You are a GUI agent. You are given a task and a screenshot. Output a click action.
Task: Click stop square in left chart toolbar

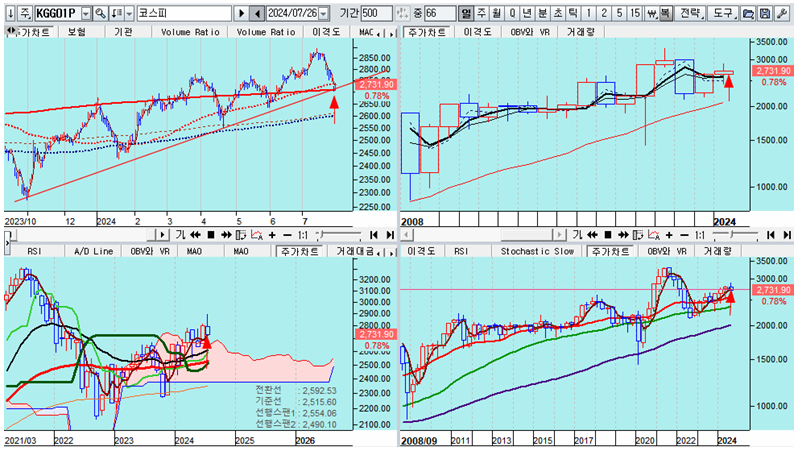coord(211,235)
